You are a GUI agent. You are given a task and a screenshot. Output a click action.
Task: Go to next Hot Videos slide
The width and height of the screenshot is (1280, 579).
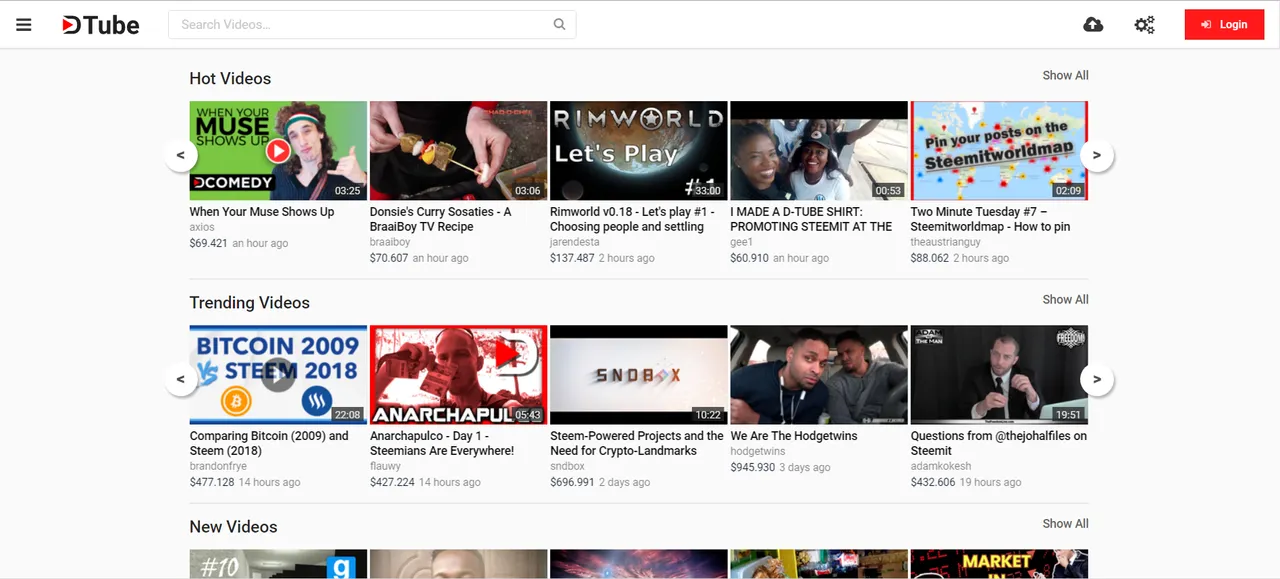click(1097, 155)
